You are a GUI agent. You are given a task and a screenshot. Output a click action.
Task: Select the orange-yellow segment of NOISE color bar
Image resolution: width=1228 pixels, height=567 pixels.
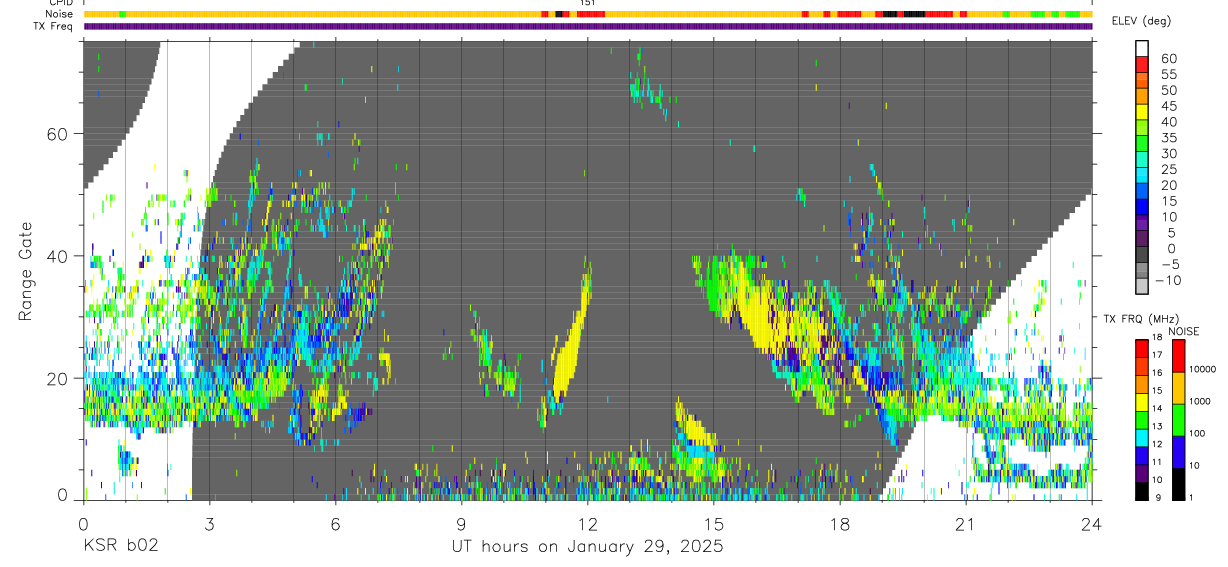click(x=1178, y=388)
